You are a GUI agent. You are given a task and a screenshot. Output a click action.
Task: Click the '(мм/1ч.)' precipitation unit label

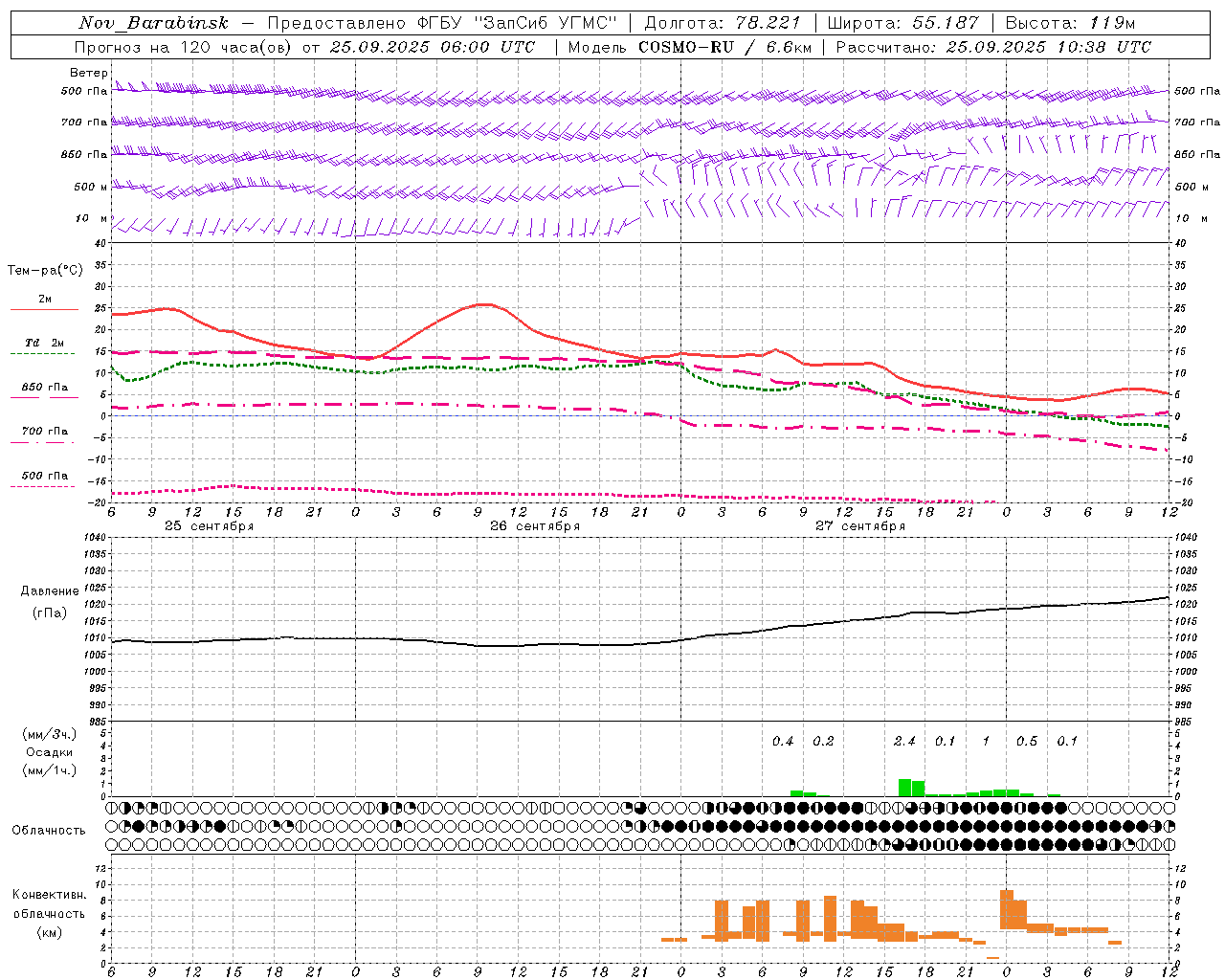(x=49, y=770)
